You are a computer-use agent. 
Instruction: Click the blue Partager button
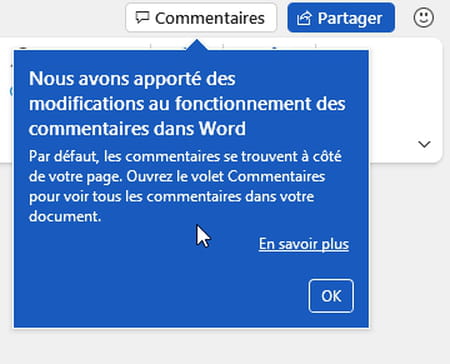click(341, 18)
